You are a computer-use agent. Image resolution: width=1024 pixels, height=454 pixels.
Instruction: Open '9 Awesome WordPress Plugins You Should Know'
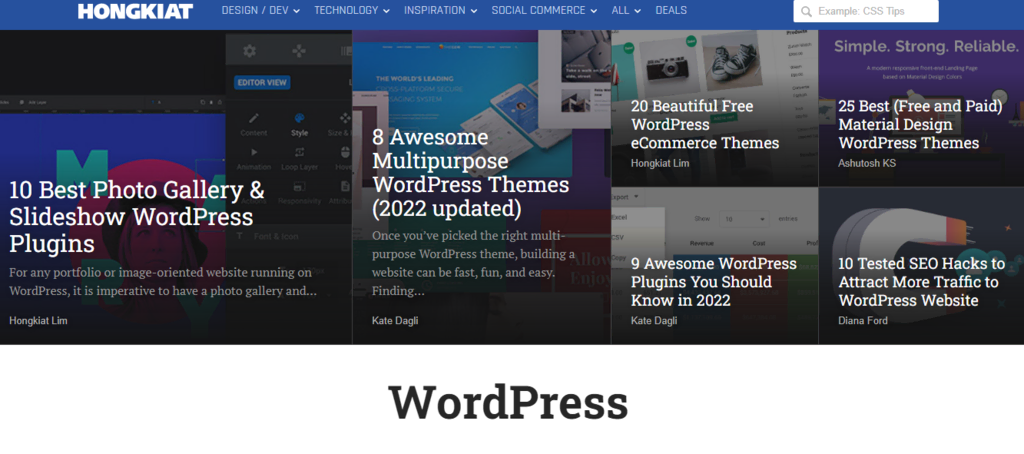(x=713, y=282)
